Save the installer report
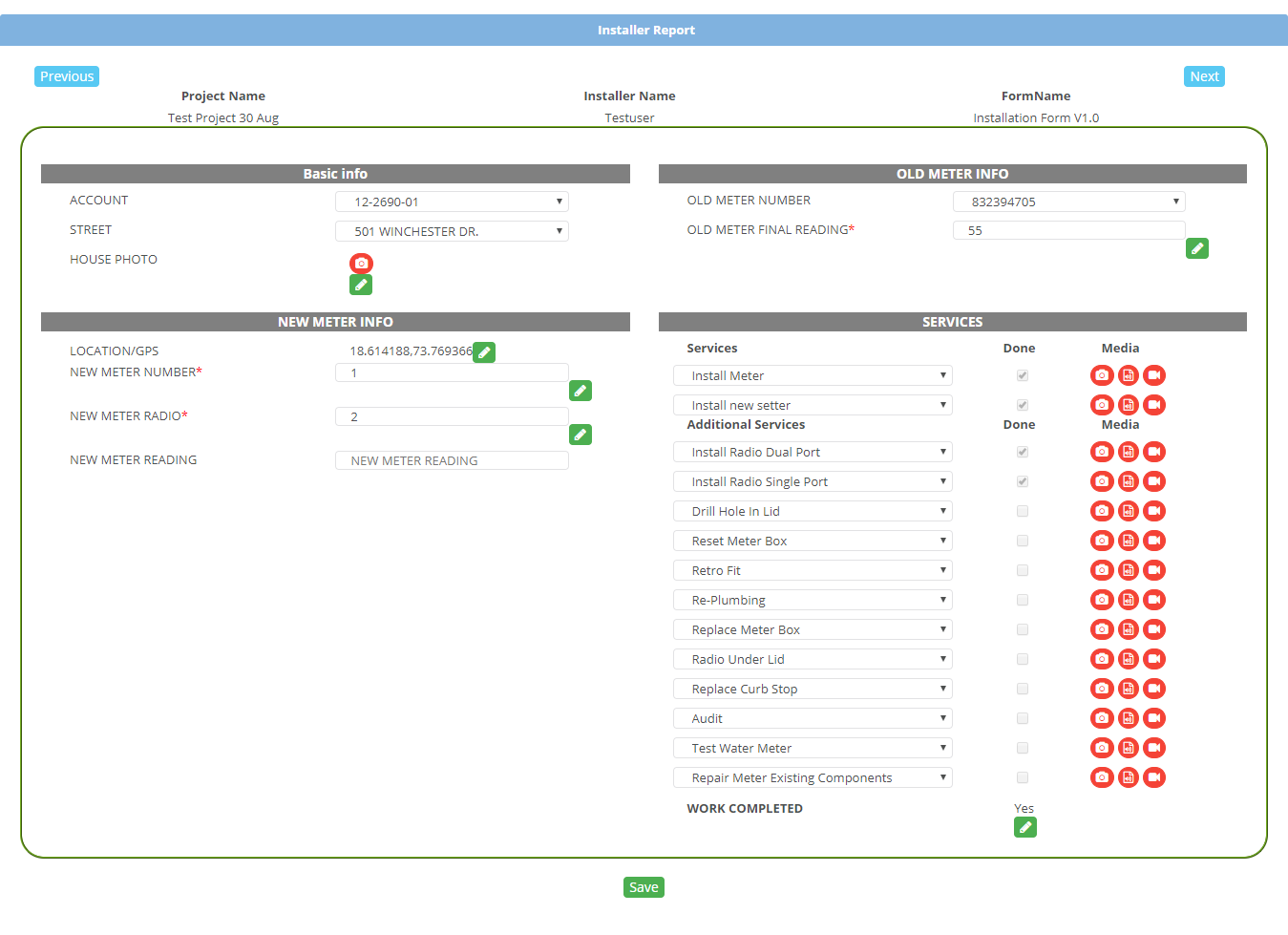Screen dimensions: 1288x935 point(644,887)
